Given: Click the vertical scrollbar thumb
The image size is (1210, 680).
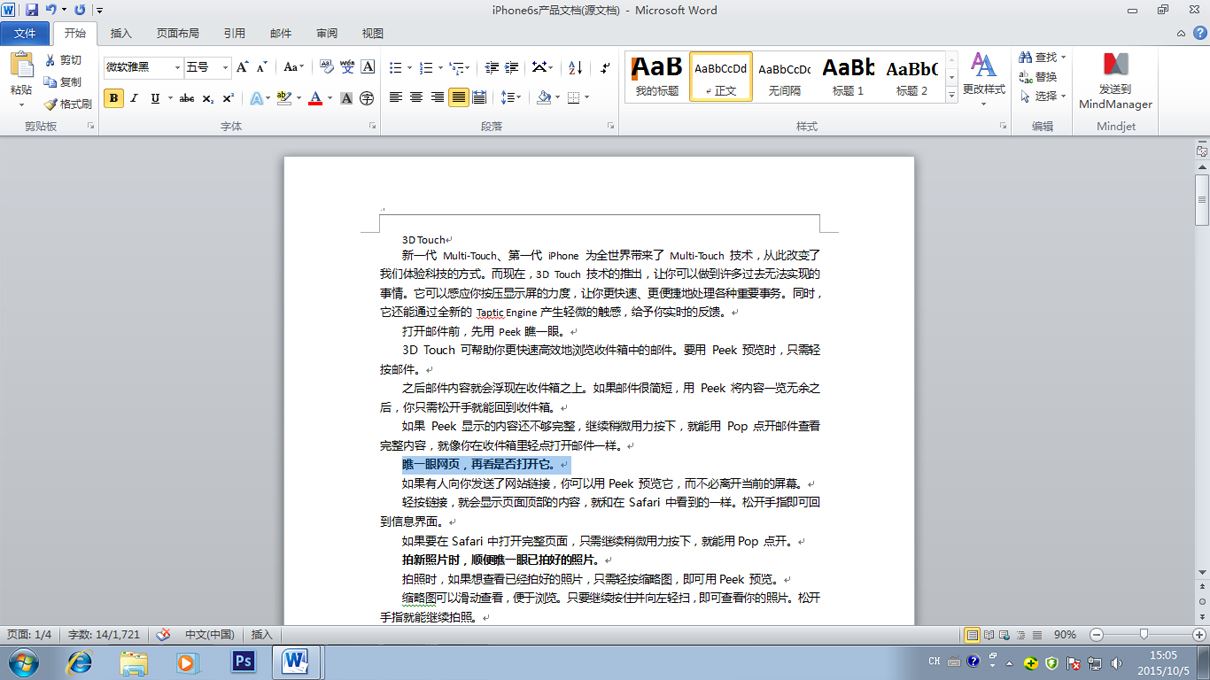Looking at the screenshot, I should [x=1202, y=200].
